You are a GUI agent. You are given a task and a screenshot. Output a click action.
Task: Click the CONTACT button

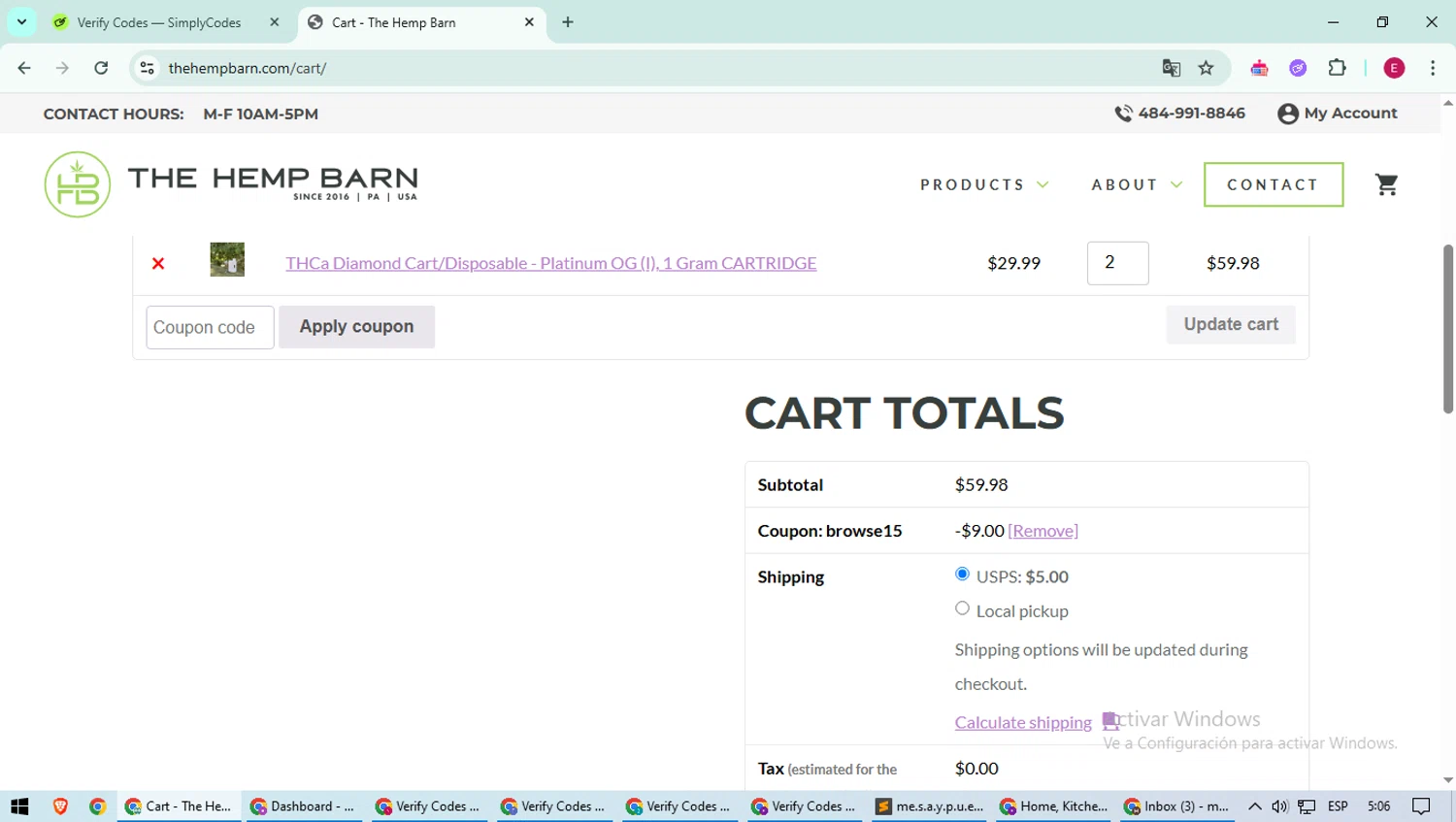[x=1274, y=184]
